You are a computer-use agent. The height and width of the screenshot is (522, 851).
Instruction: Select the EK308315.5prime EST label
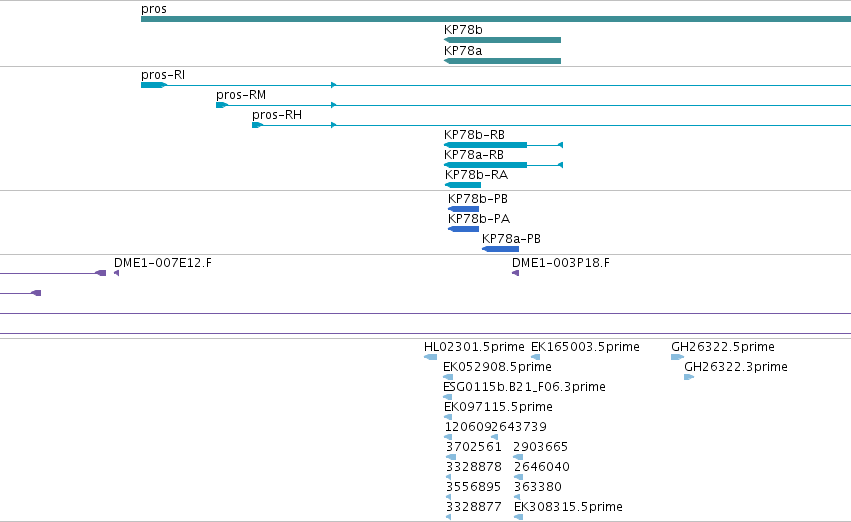(x=568, y=507)
